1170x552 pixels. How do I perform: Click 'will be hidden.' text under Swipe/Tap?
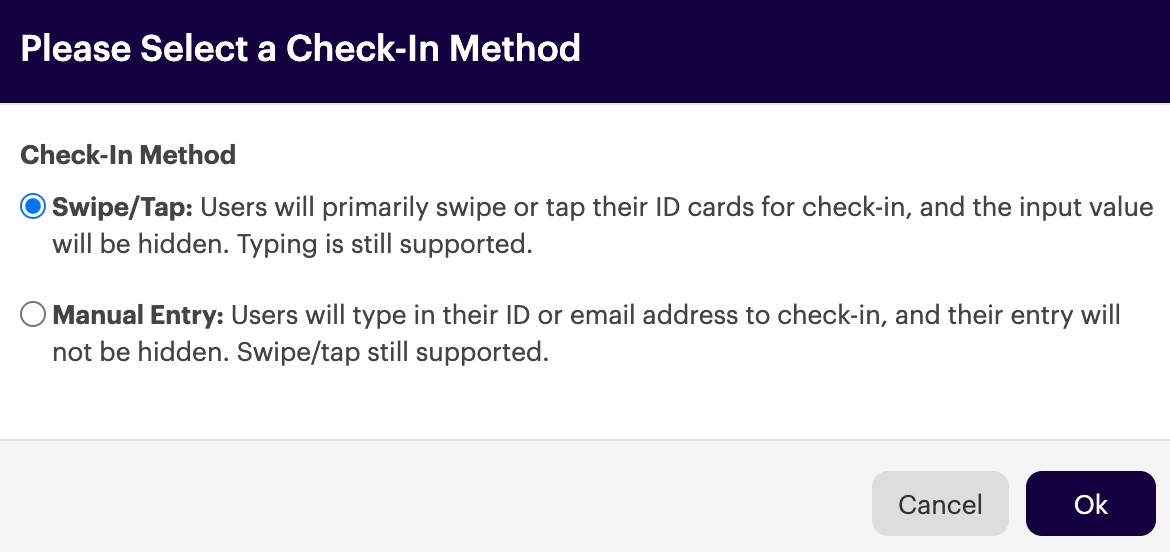(x=140, y=244)
